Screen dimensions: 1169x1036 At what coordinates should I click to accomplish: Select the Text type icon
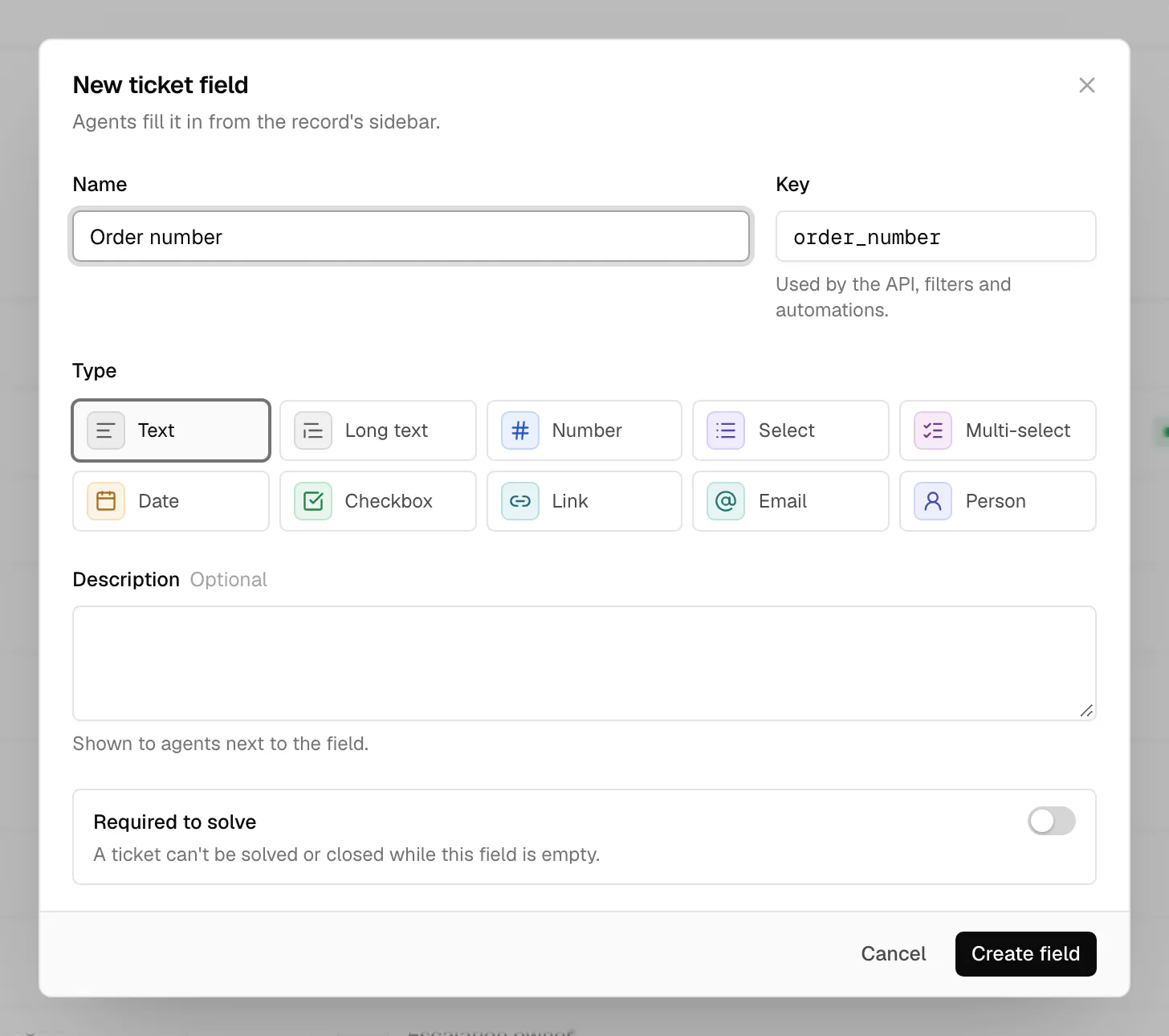106,430
